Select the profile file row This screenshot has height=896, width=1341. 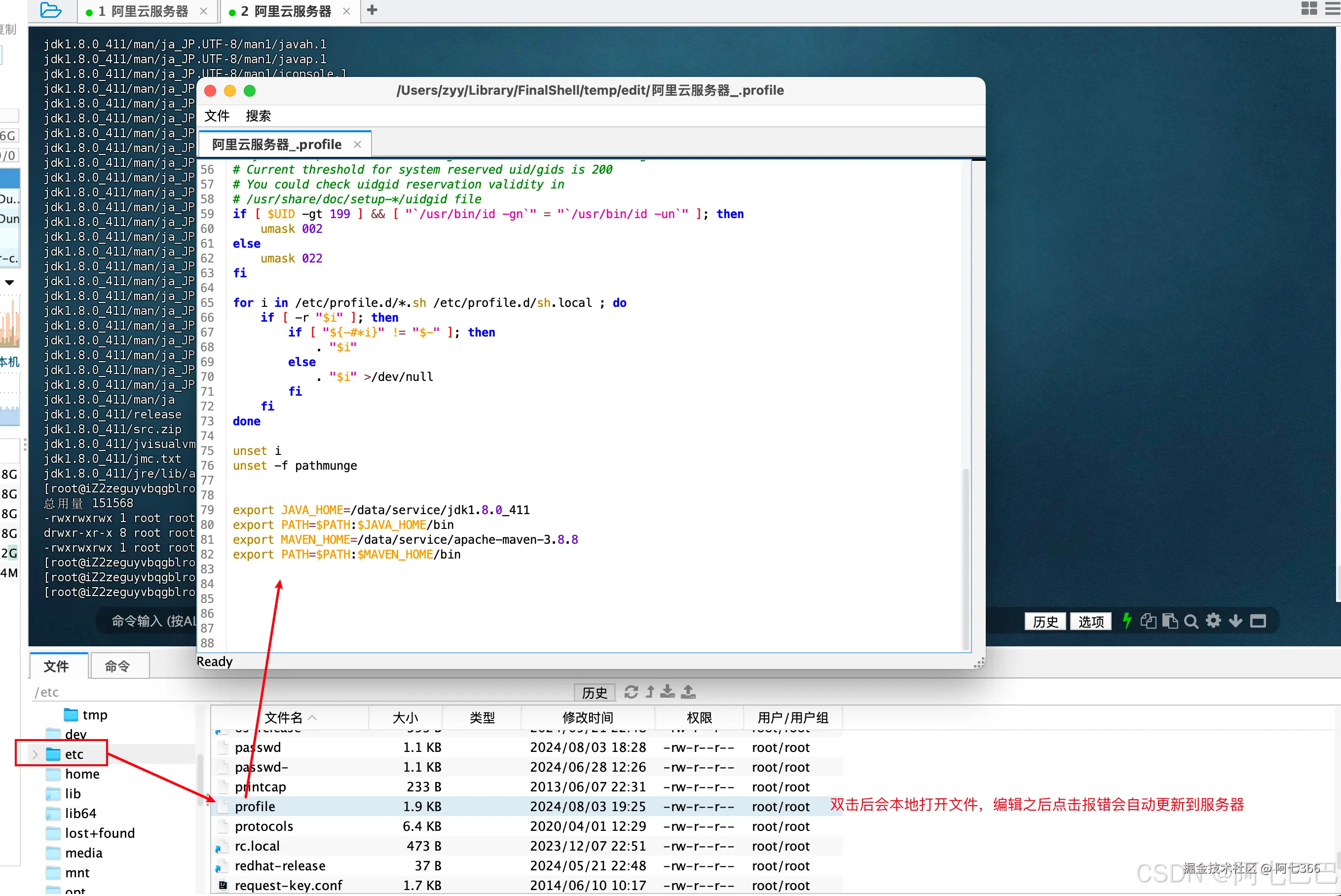255,806
